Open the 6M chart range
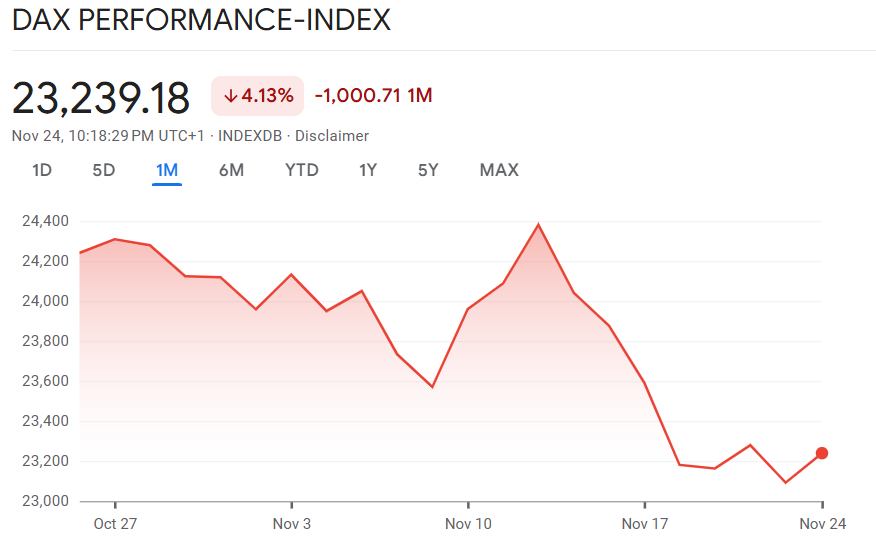876x543 pixels. coord(231,170)
